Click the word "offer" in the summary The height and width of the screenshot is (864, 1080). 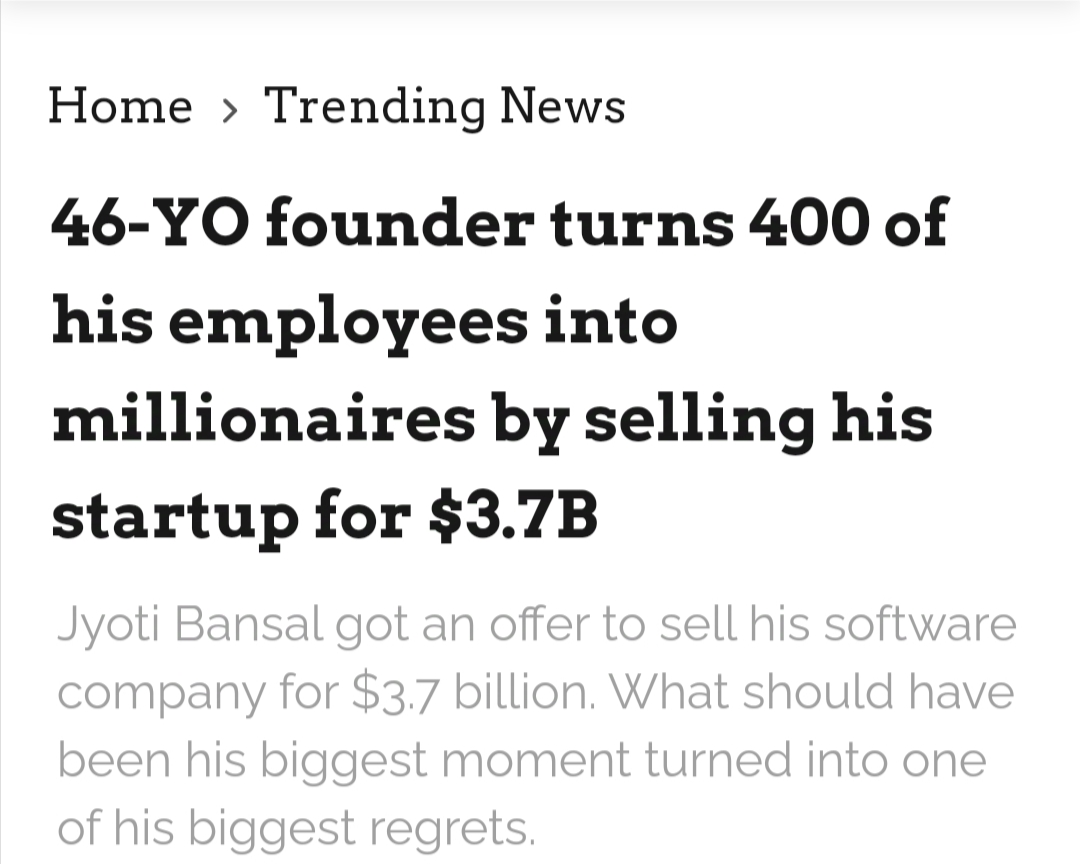coord(541,625)
